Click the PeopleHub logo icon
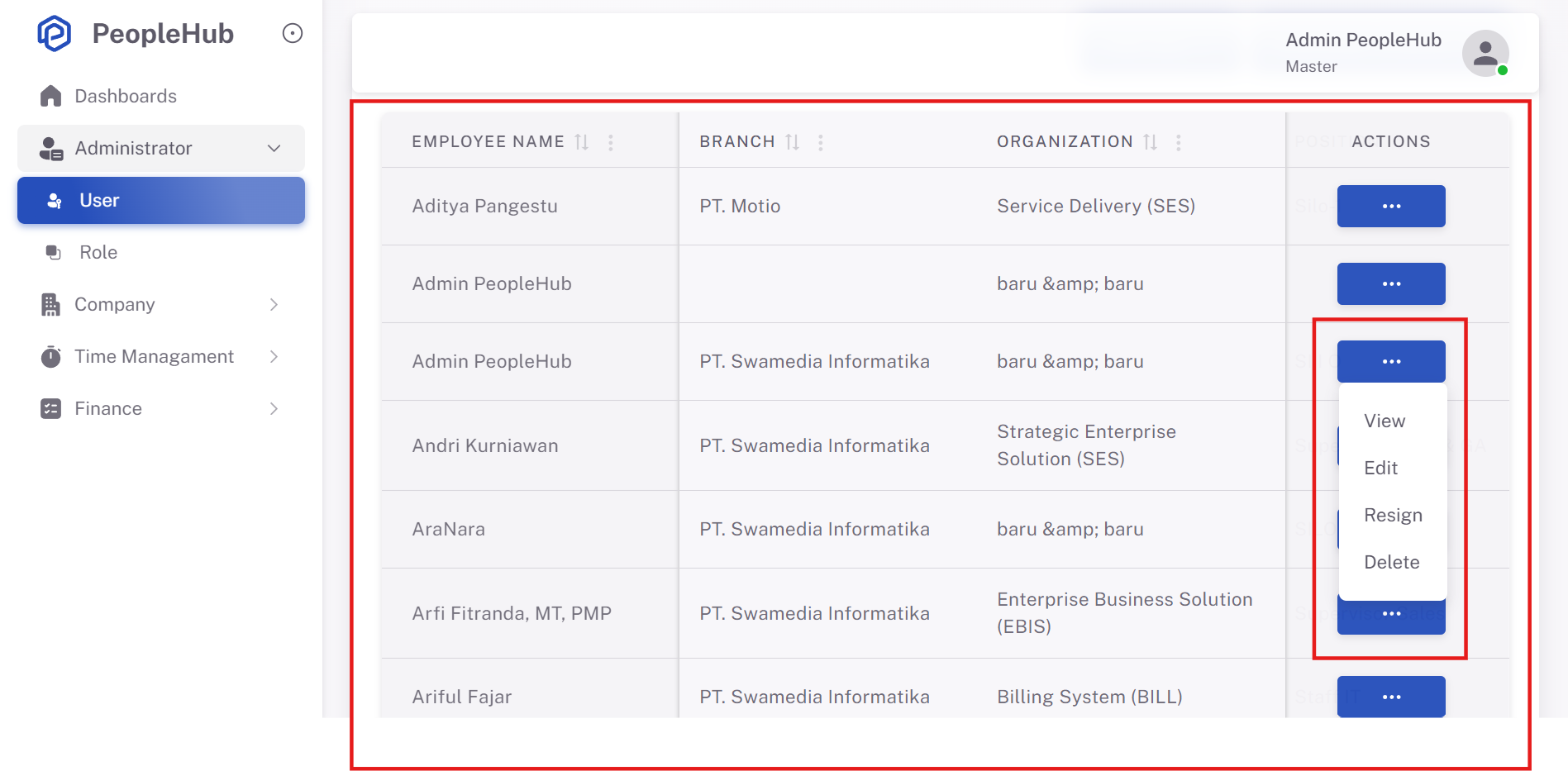This screenshot has width=1568, height=771. [x=55, y=33]
